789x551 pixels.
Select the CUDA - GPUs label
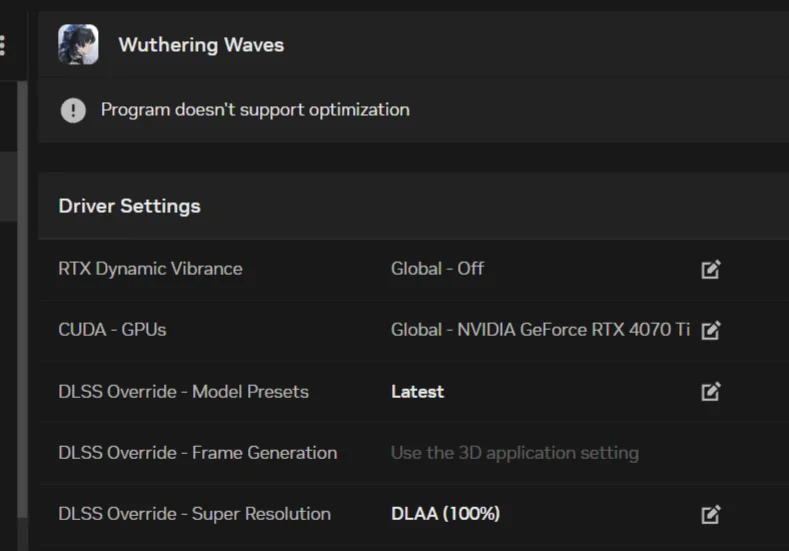[112, 330]
